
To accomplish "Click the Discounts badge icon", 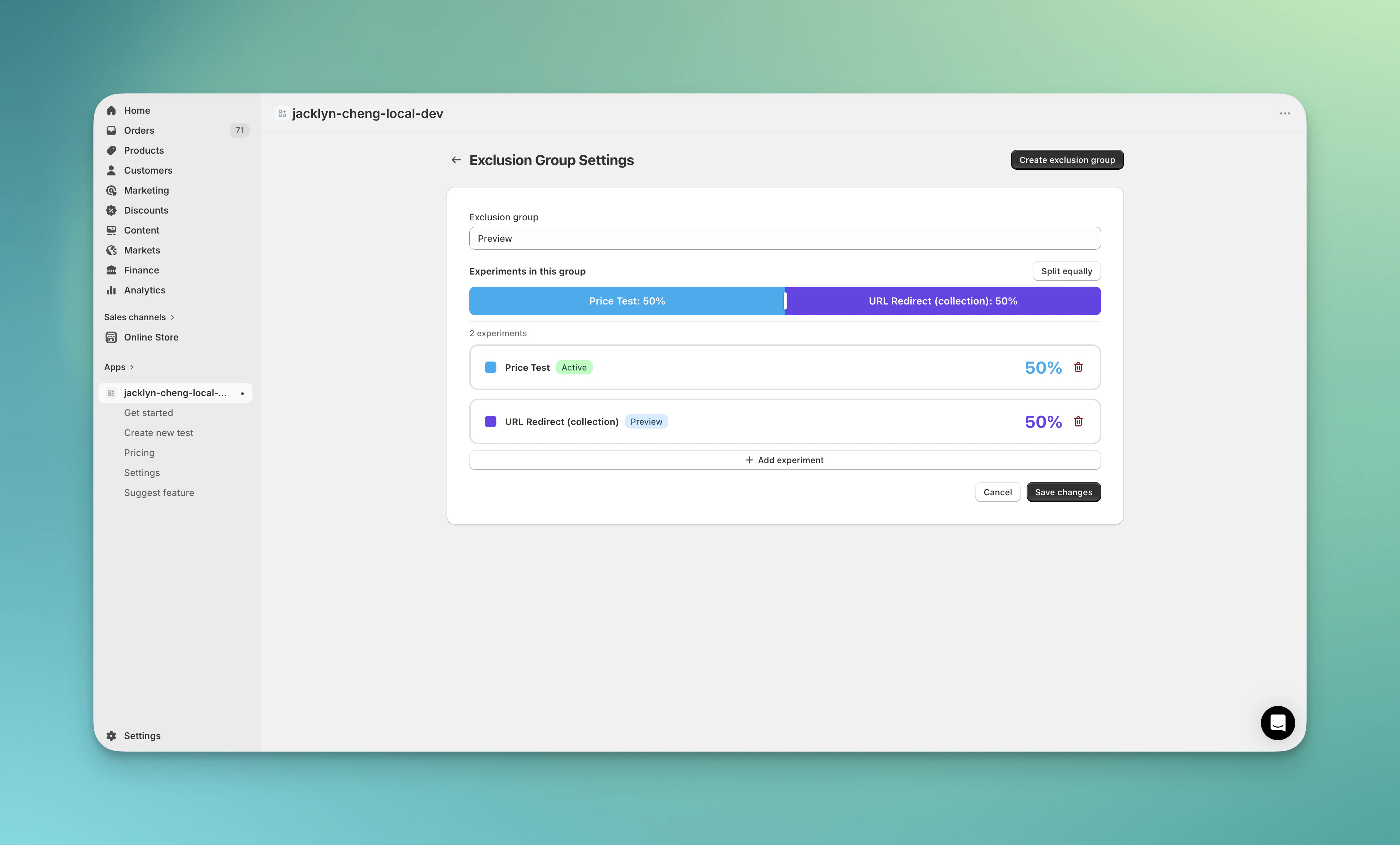I will 111,210.
